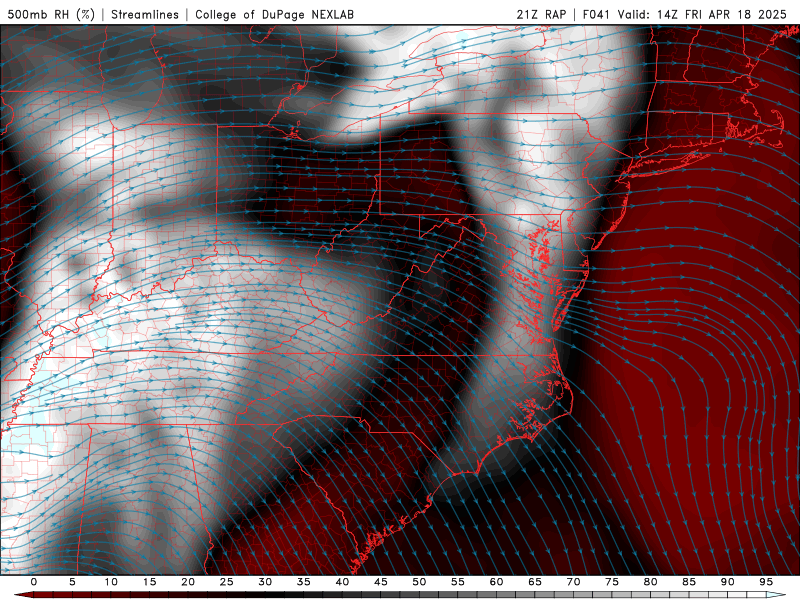Image resolution: width=800 pixels, height=600 pixels.
Task: Click the colorbar label '70'
Action: tap(573, 582)
